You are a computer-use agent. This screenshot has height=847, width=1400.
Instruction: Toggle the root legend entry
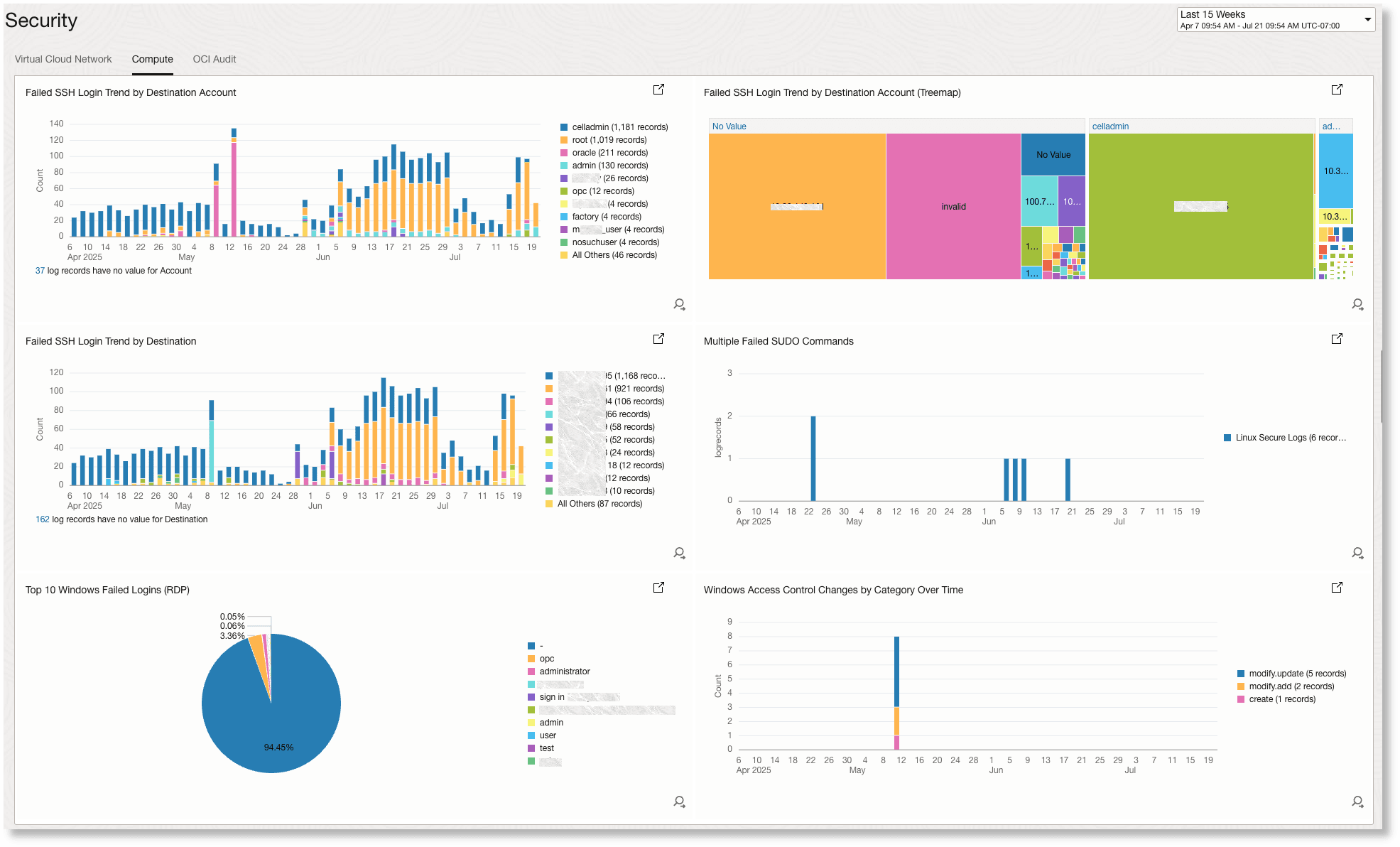[609, 140]
